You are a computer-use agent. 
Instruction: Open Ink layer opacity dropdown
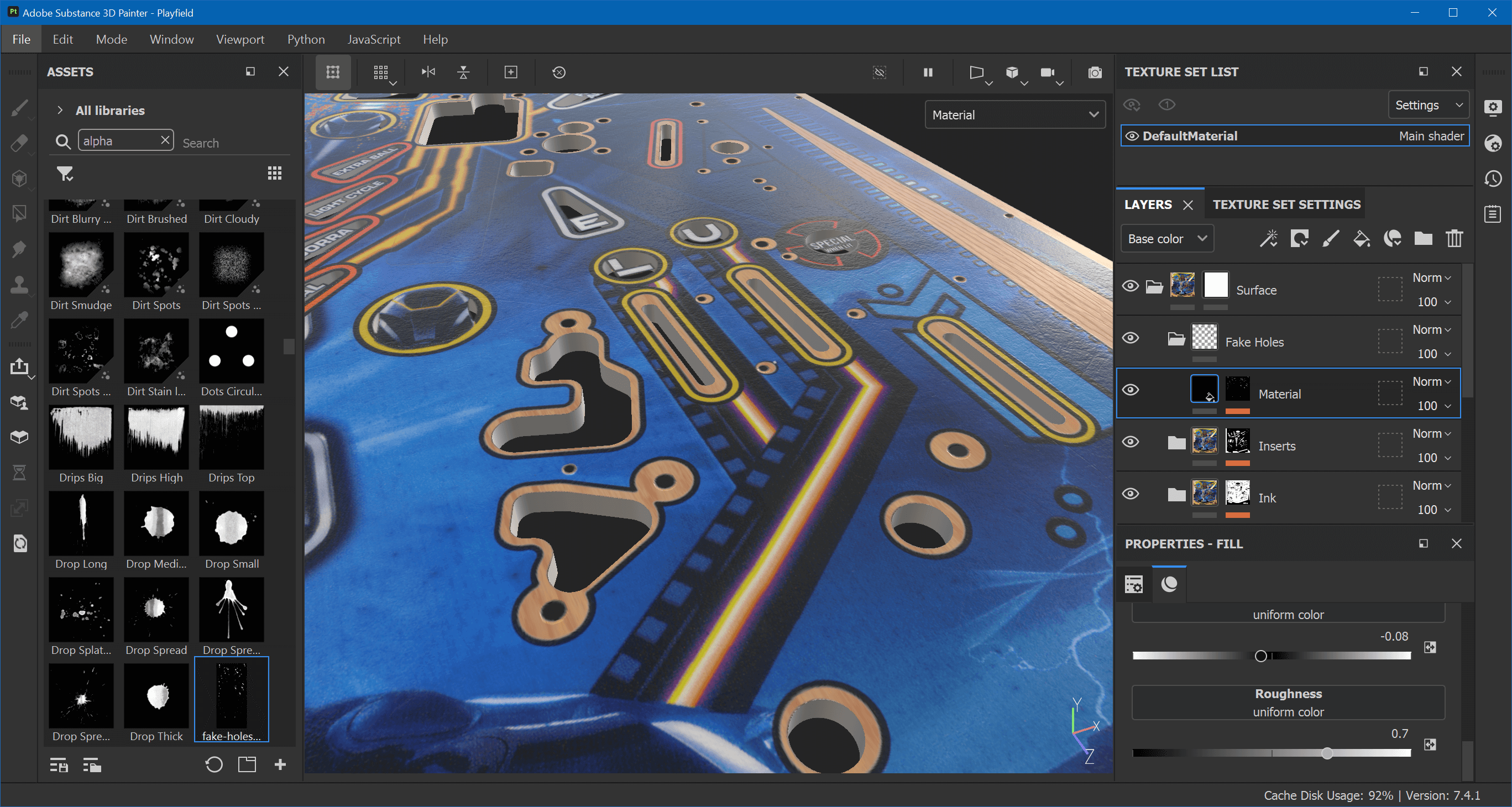[x=1434, y=510]
